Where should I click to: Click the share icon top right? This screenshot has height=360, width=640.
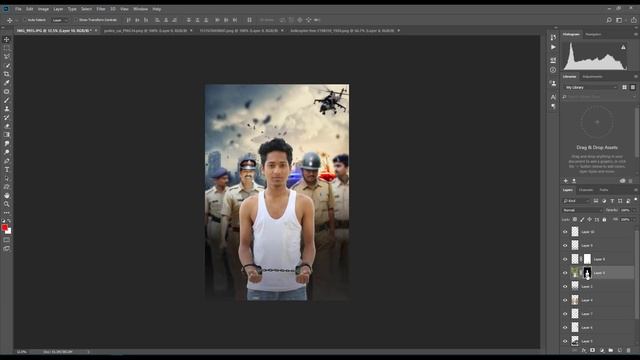[633, 20]
